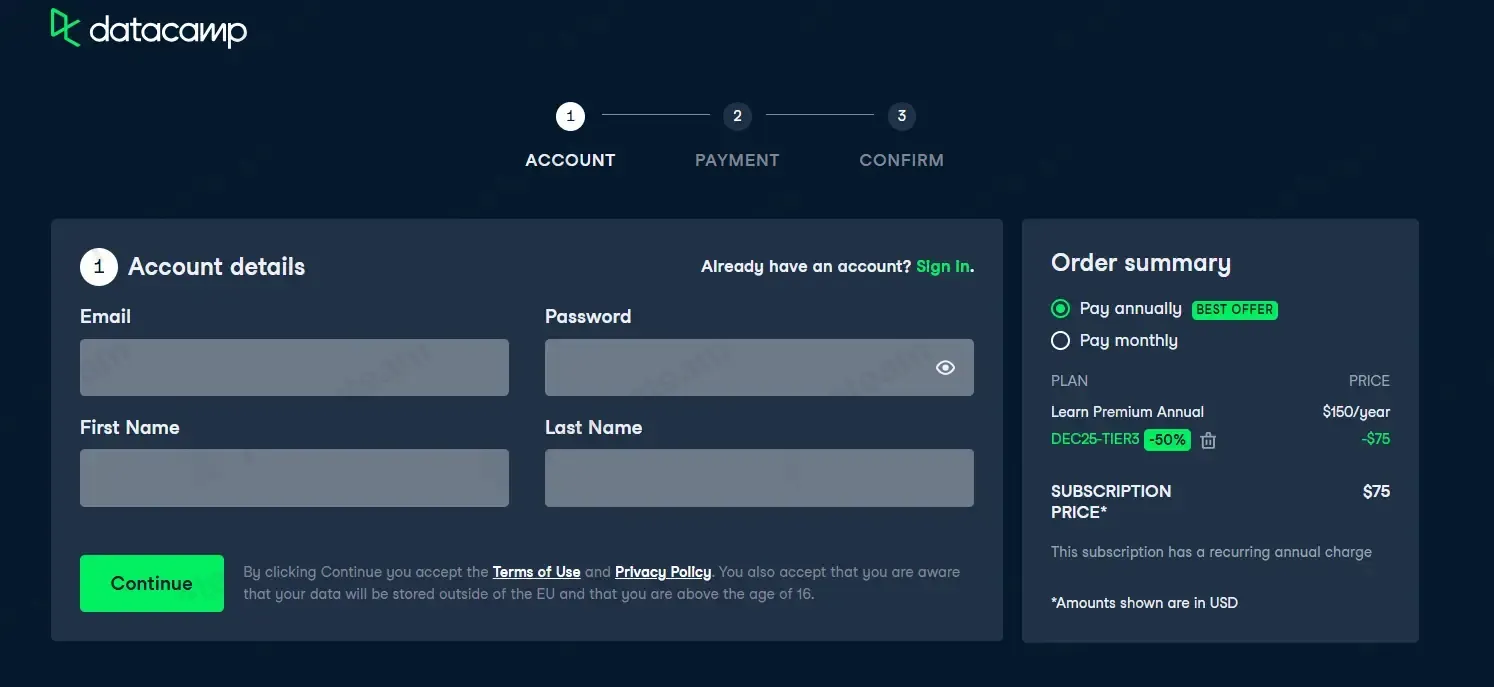Viewport: 1494px width, 687px height.
Task: Go to the CONFIRM step
Action: click(902, 160)
